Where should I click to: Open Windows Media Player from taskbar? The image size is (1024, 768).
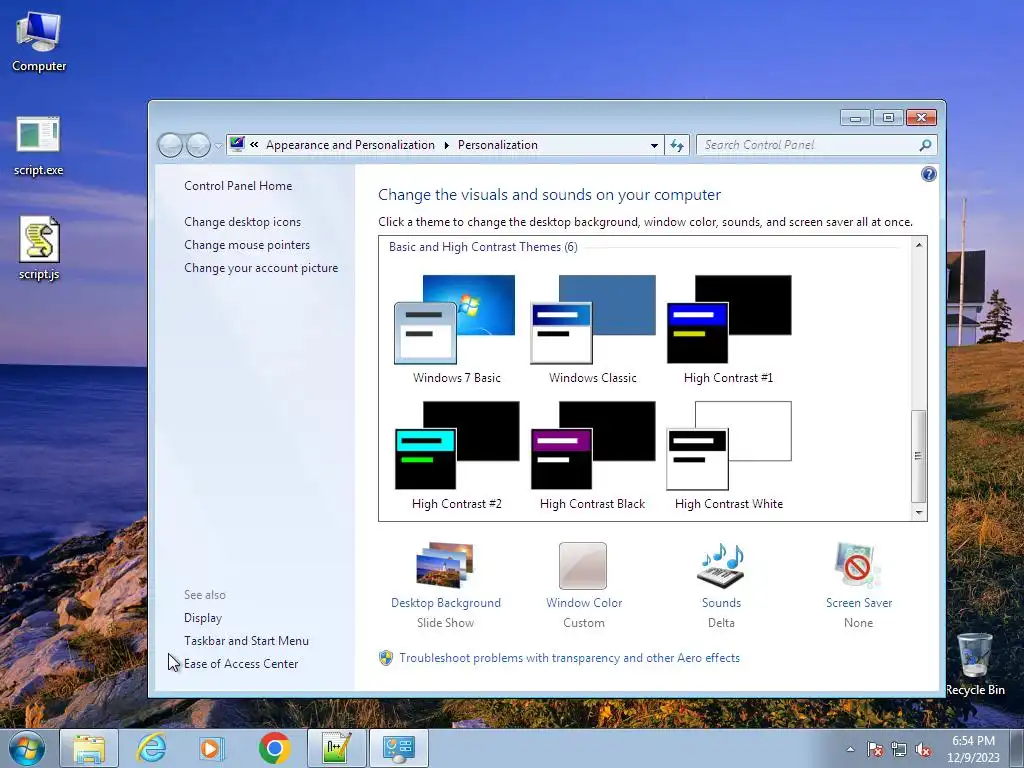pos(212,748)
